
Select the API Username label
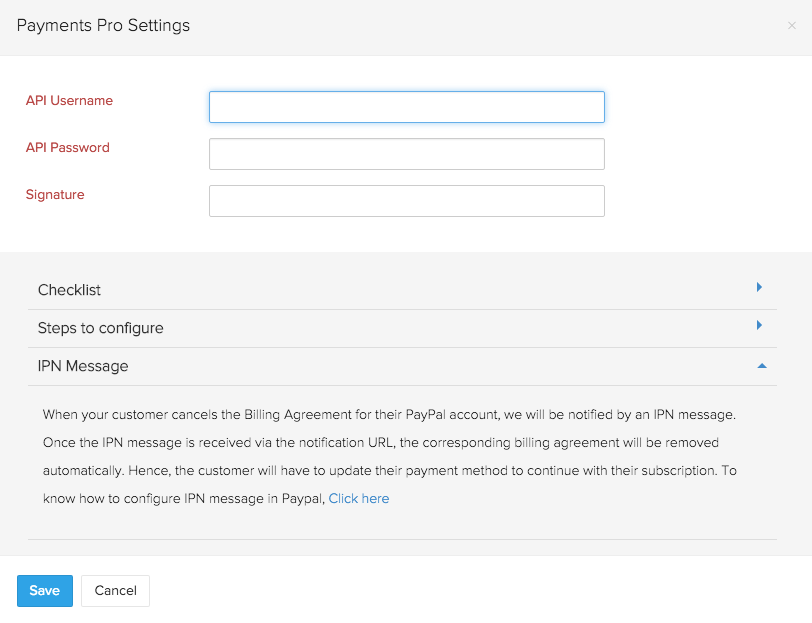[x=69, y=100]
